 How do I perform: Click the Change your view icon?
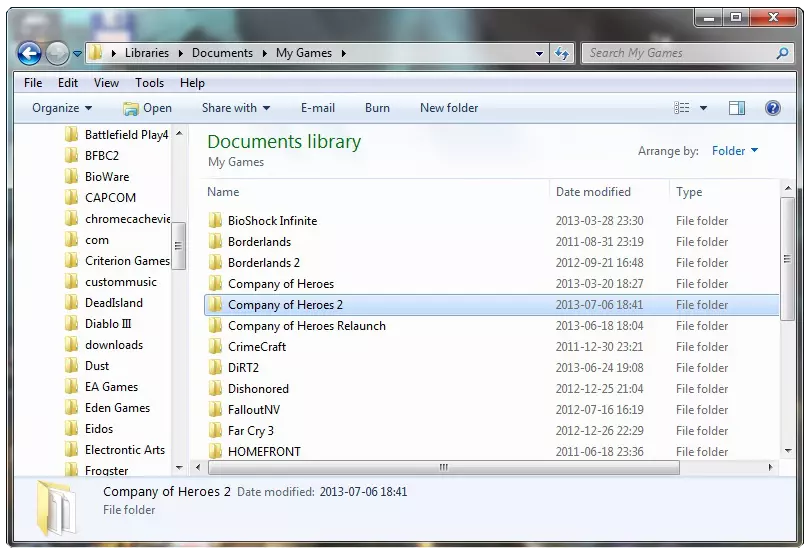coord(682,108)
